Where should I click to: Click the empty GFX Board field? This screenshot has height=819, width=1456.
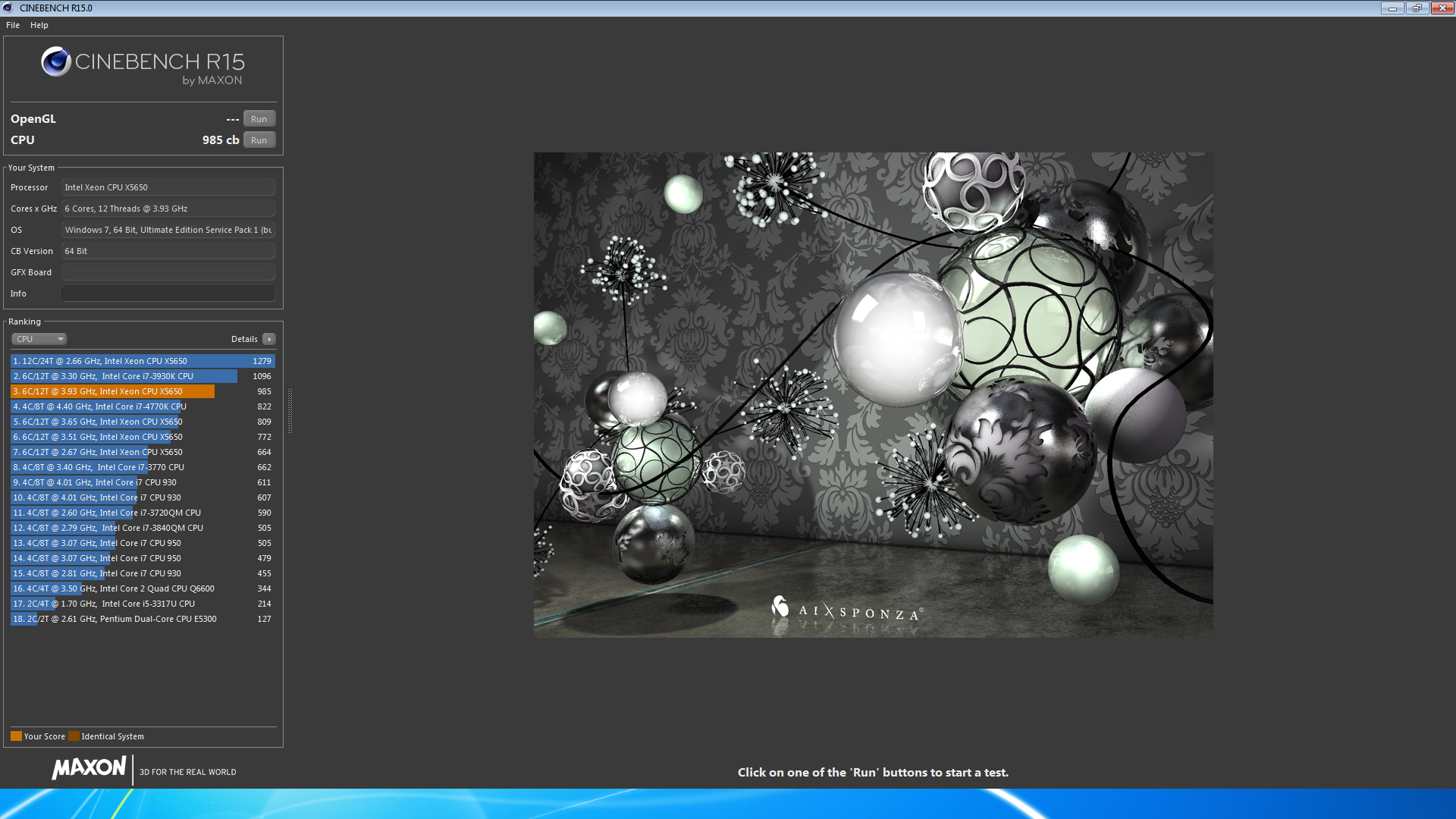168,272
